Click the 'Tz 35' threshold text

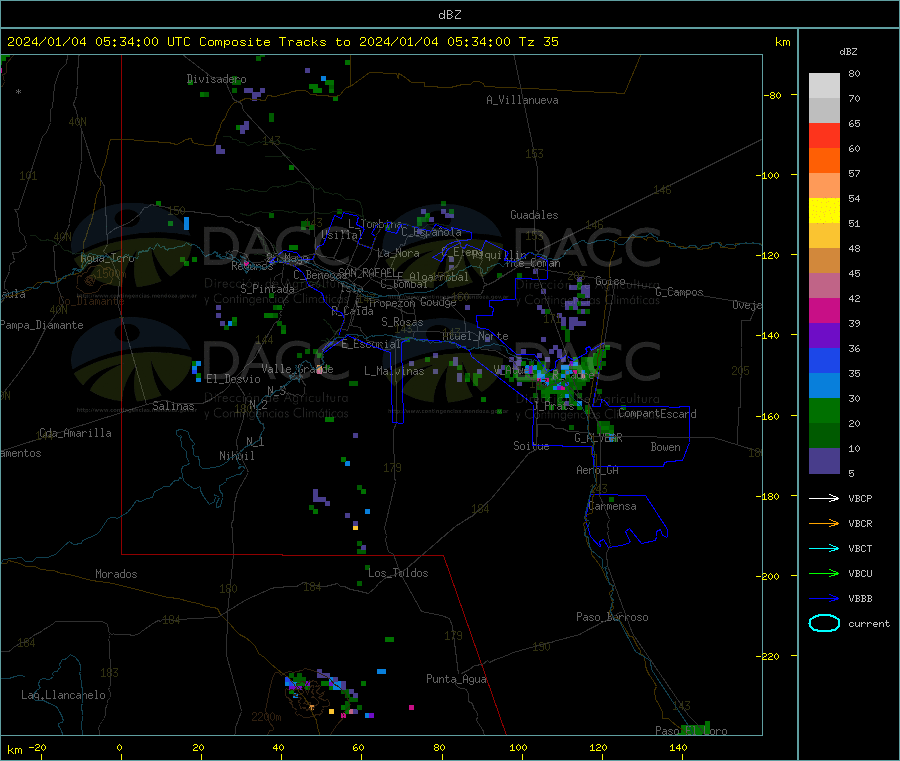click(538, 42)
